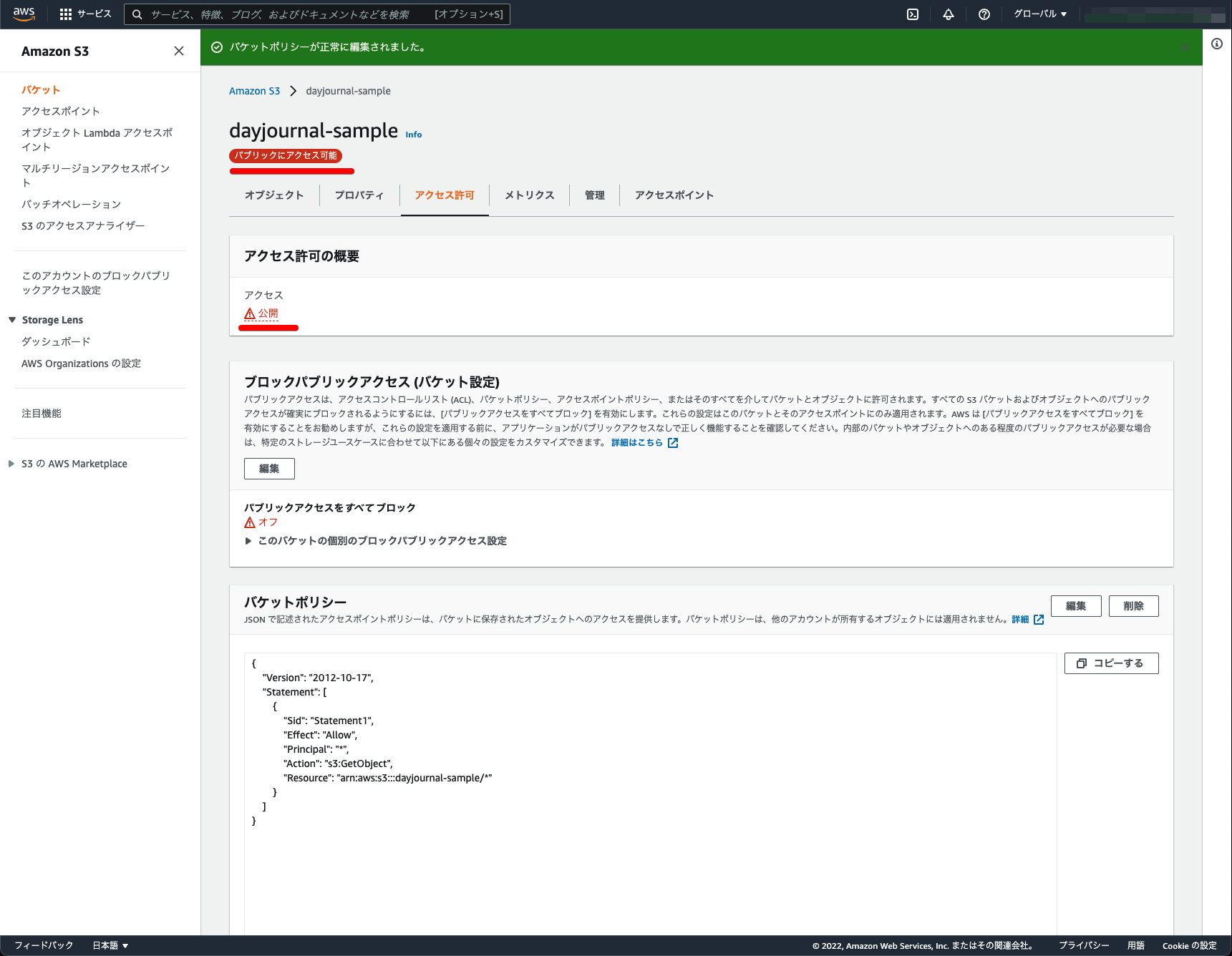Click 編集 for bucket policy
1232x956 pixels.
coord(1076,606)
